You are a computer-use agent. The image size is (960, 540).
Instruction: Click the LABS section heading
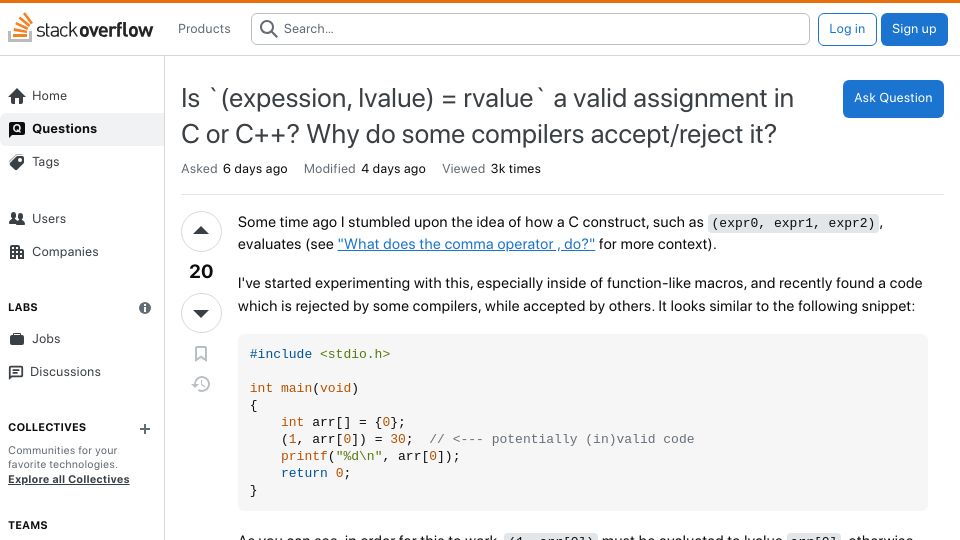[23, 307]
